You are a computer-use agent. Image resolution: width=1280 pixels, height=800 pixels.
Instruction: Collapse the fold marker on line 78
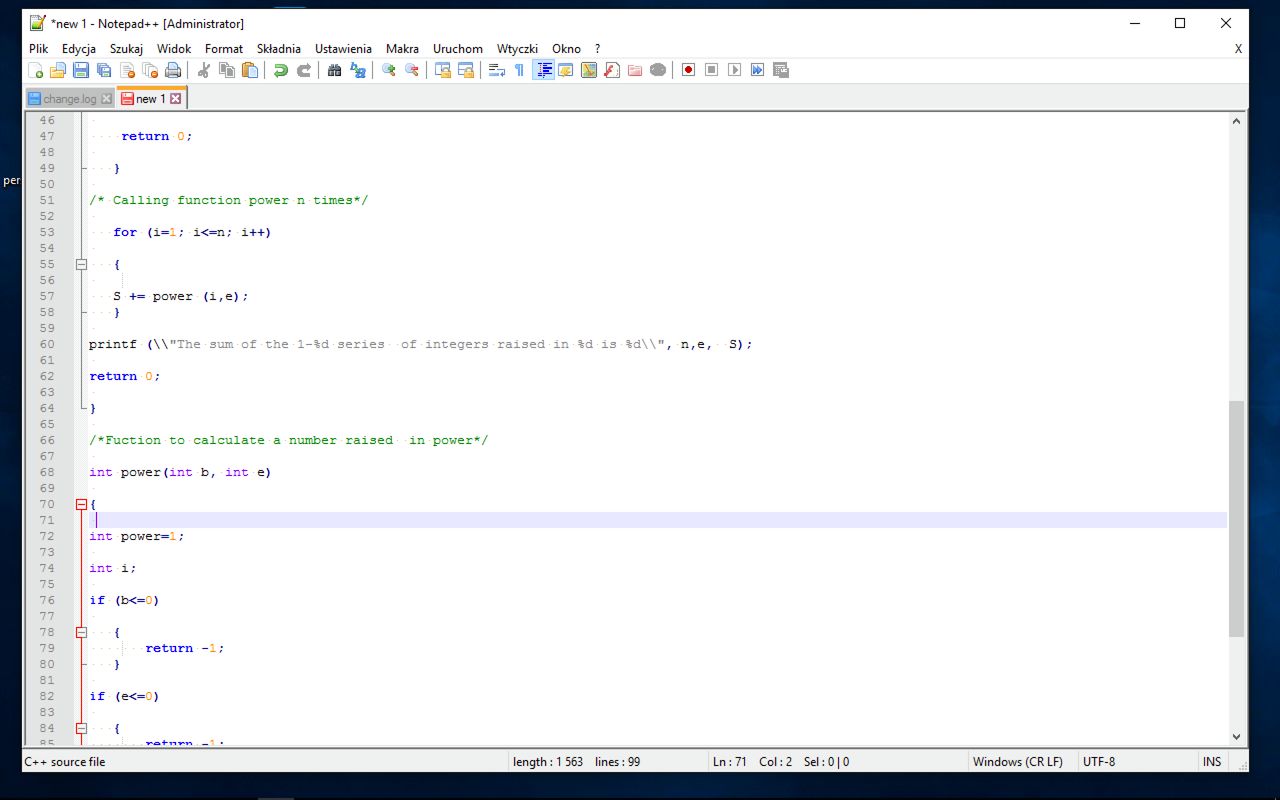click(x=82, y=632)
